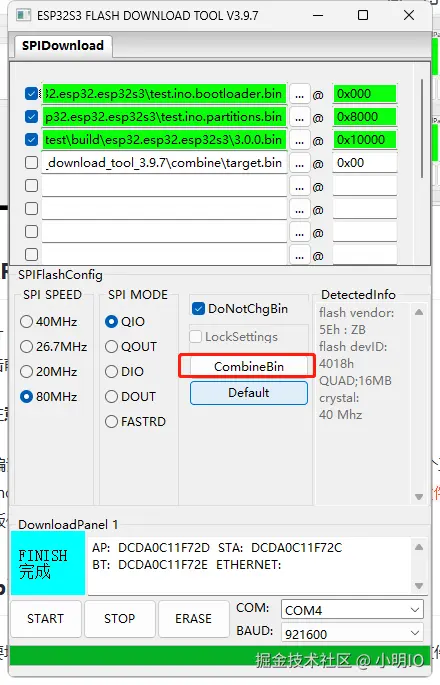
Task: Click the 'flash vendor:' detected info text
Action: click(356, 313)
